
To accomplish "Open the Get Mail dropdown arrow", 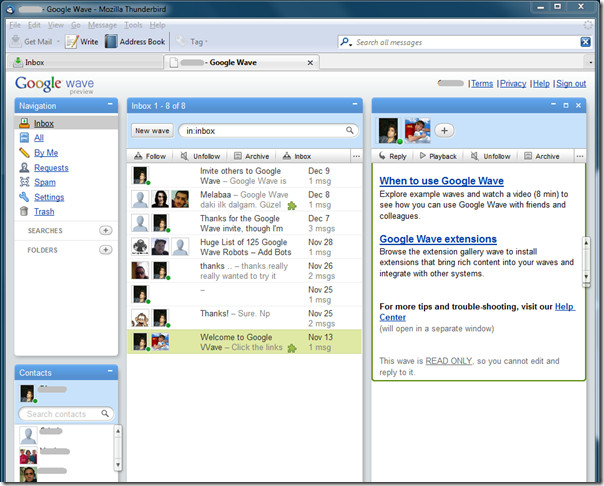I will coord(58,42).
